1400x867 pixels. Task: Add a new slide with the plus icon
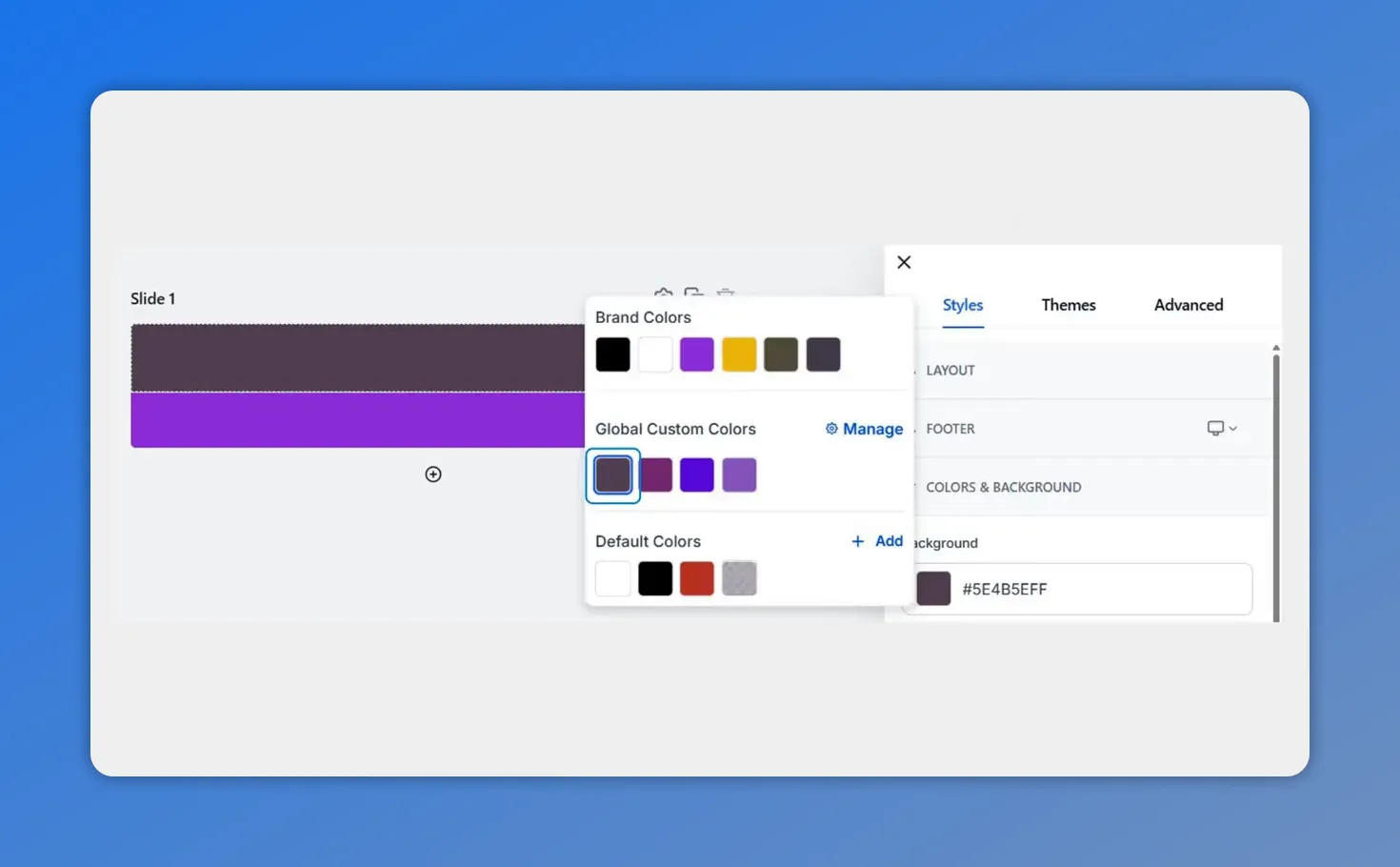[433, 474]
